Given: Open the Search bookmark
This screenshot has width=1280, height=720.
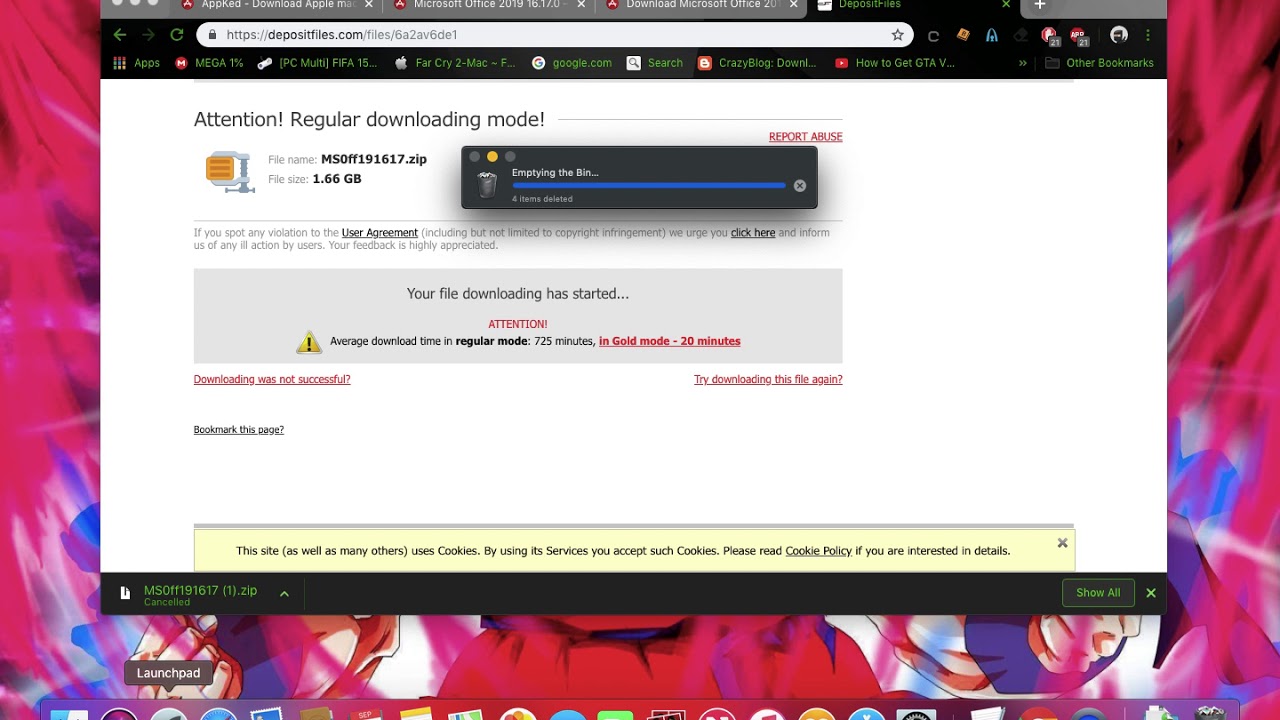Looking at the screenshot, I should click(x=655, y=63).
